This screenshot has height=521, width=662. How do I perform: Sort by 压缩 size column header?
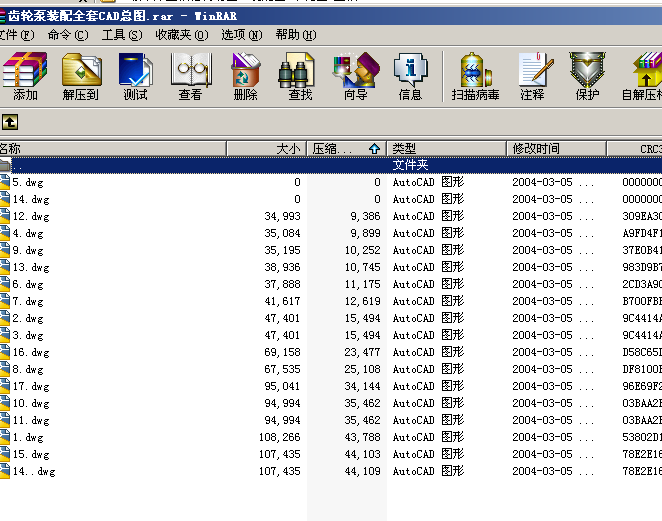(x=347, y=149)
